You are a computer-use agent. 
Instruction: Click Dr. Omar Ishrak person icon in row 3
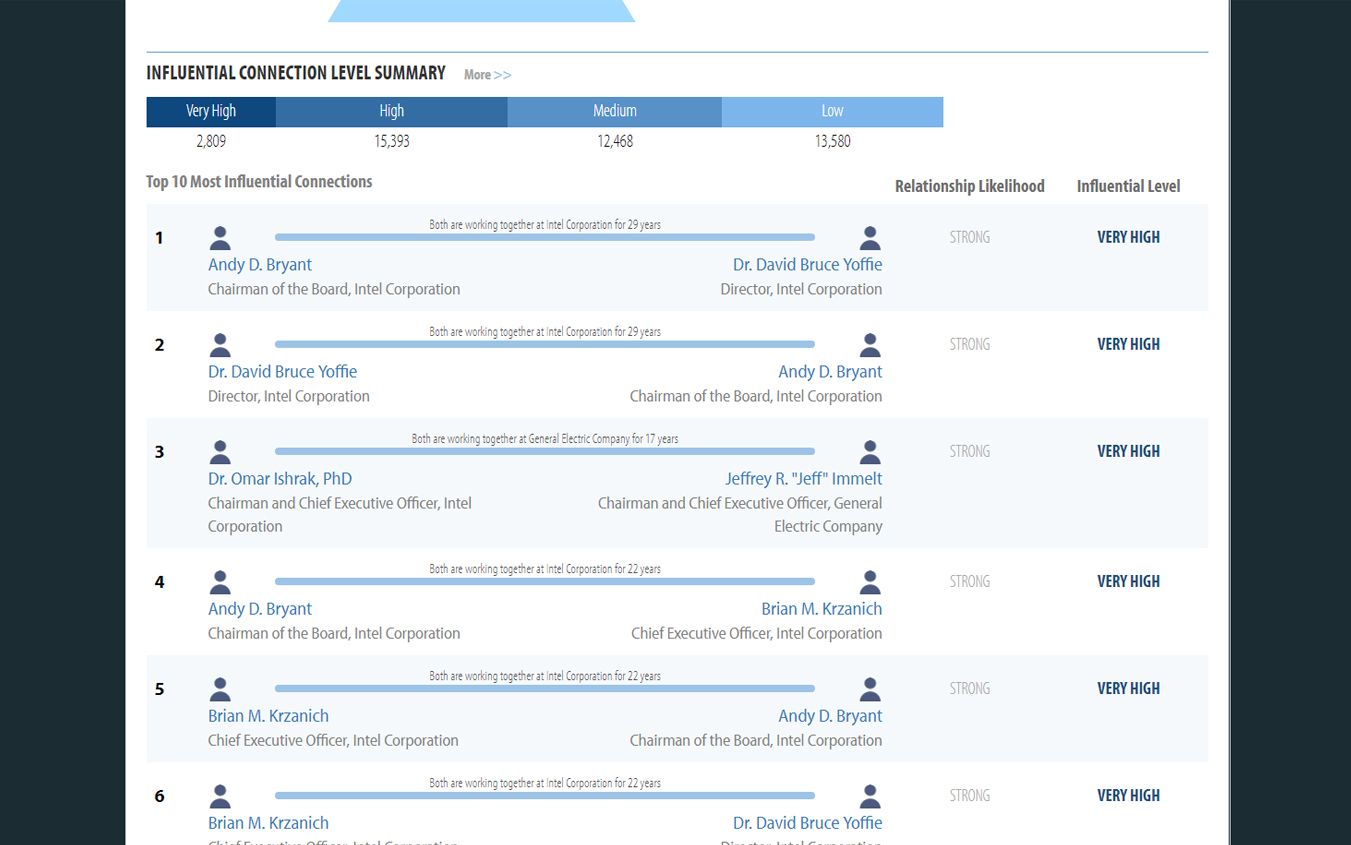pos(220,452)
